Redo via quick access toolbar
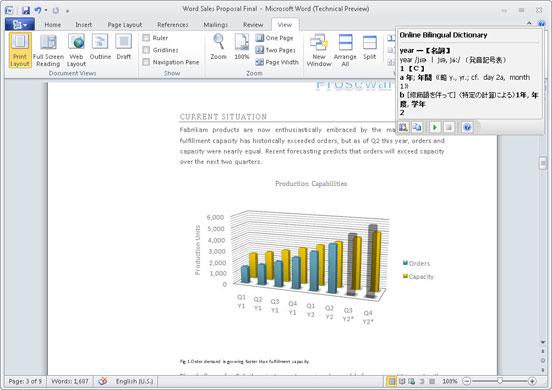Screen dimensions: 552x390 56,11
